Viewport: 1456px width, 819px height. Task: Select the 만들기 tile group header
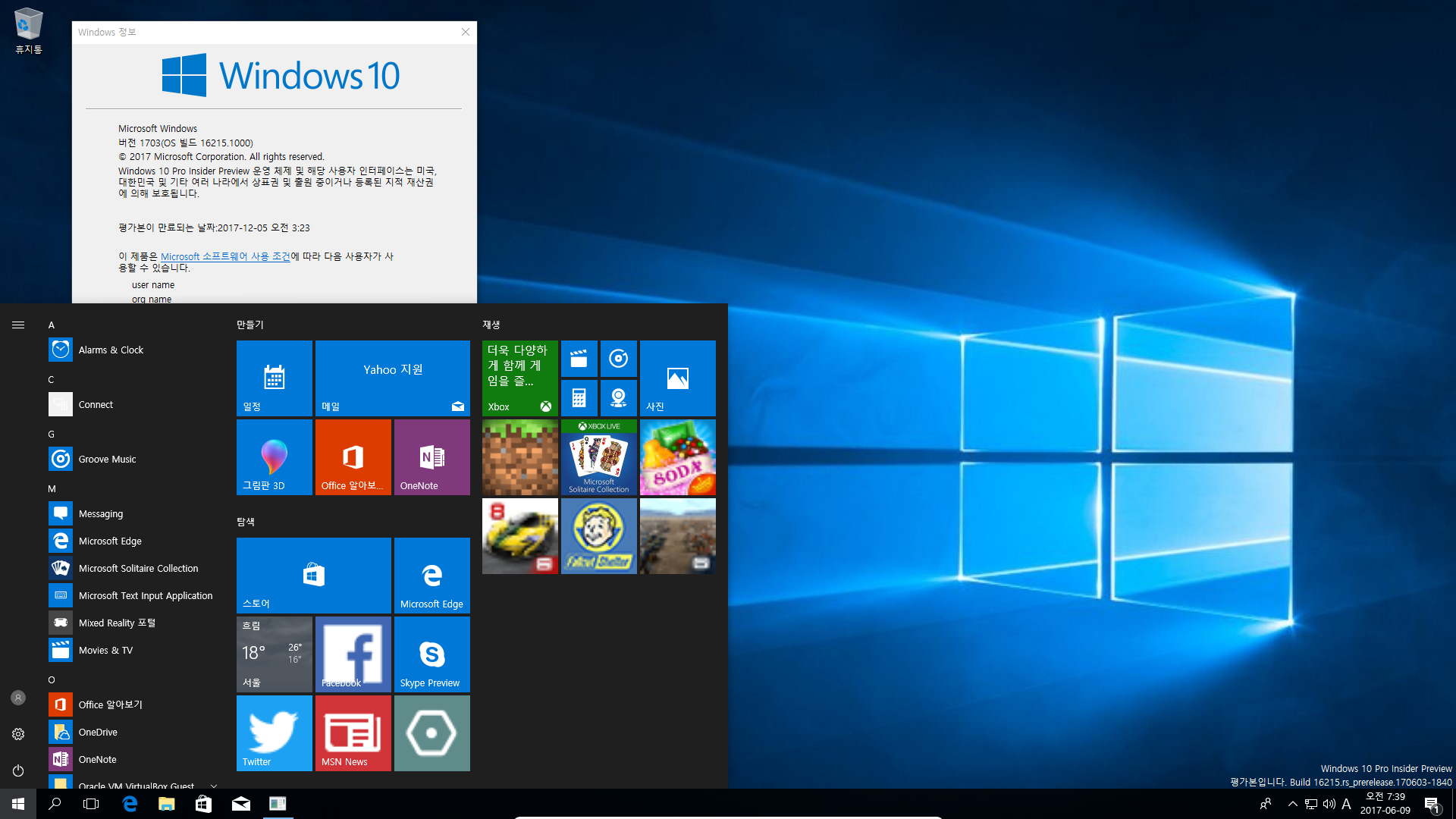pyautogui.click(x=250, y=325)
